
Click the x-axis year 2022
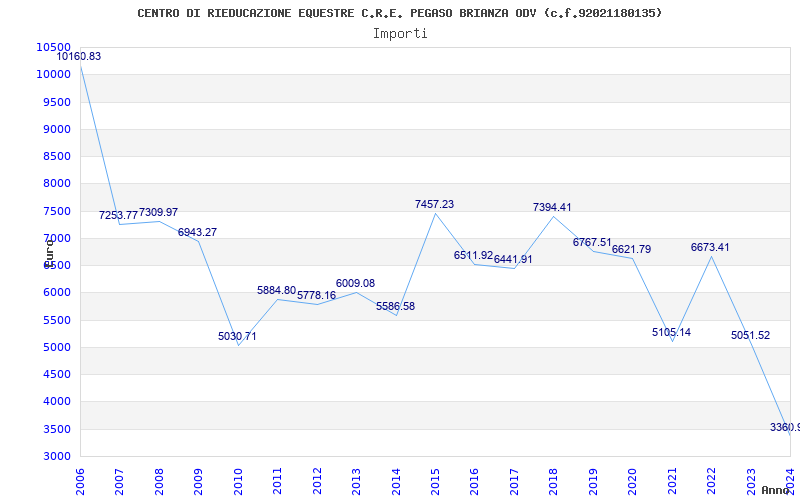coord(712,482)
